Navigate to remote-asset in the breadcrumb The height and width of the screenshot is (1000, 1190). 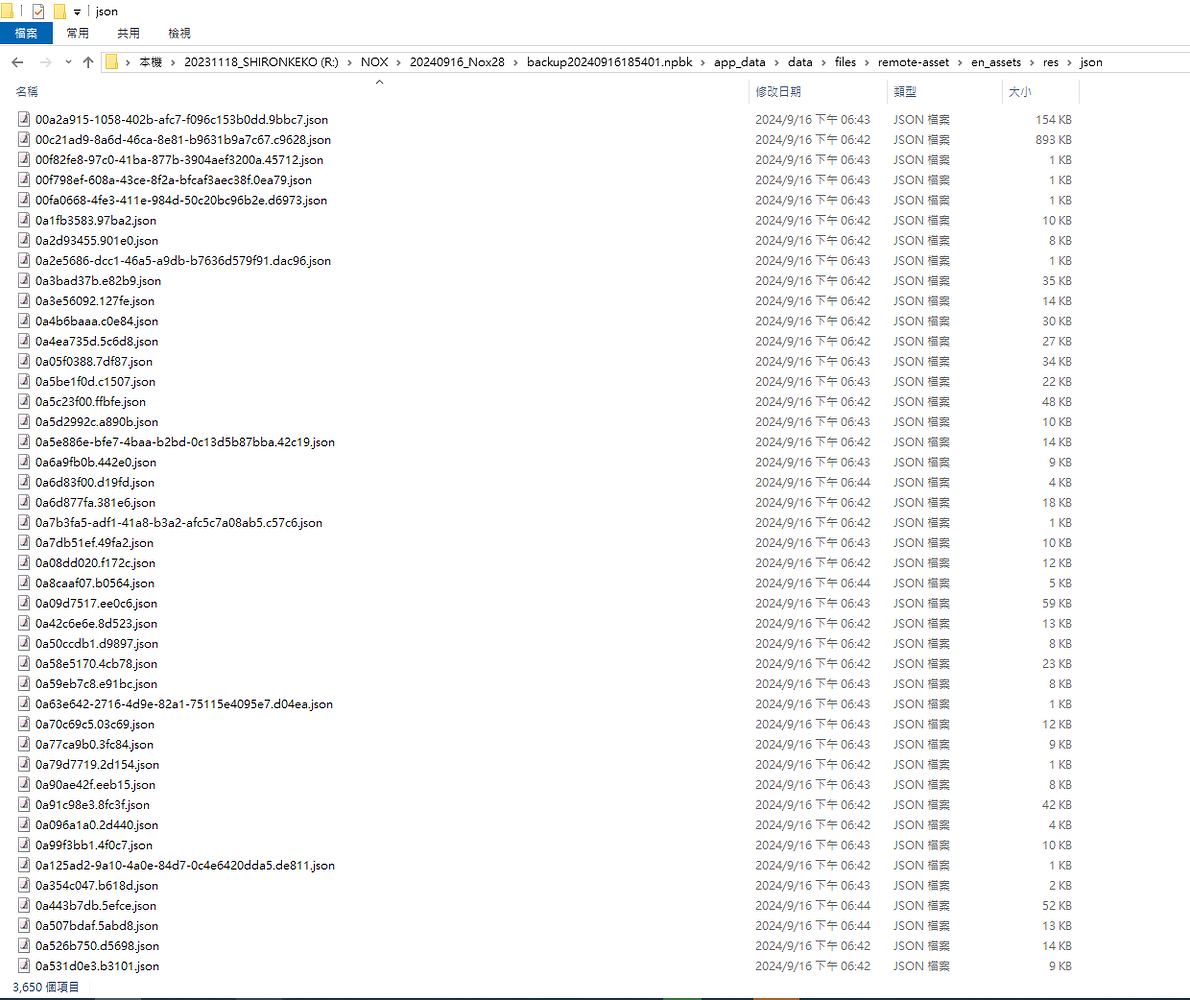913,62
